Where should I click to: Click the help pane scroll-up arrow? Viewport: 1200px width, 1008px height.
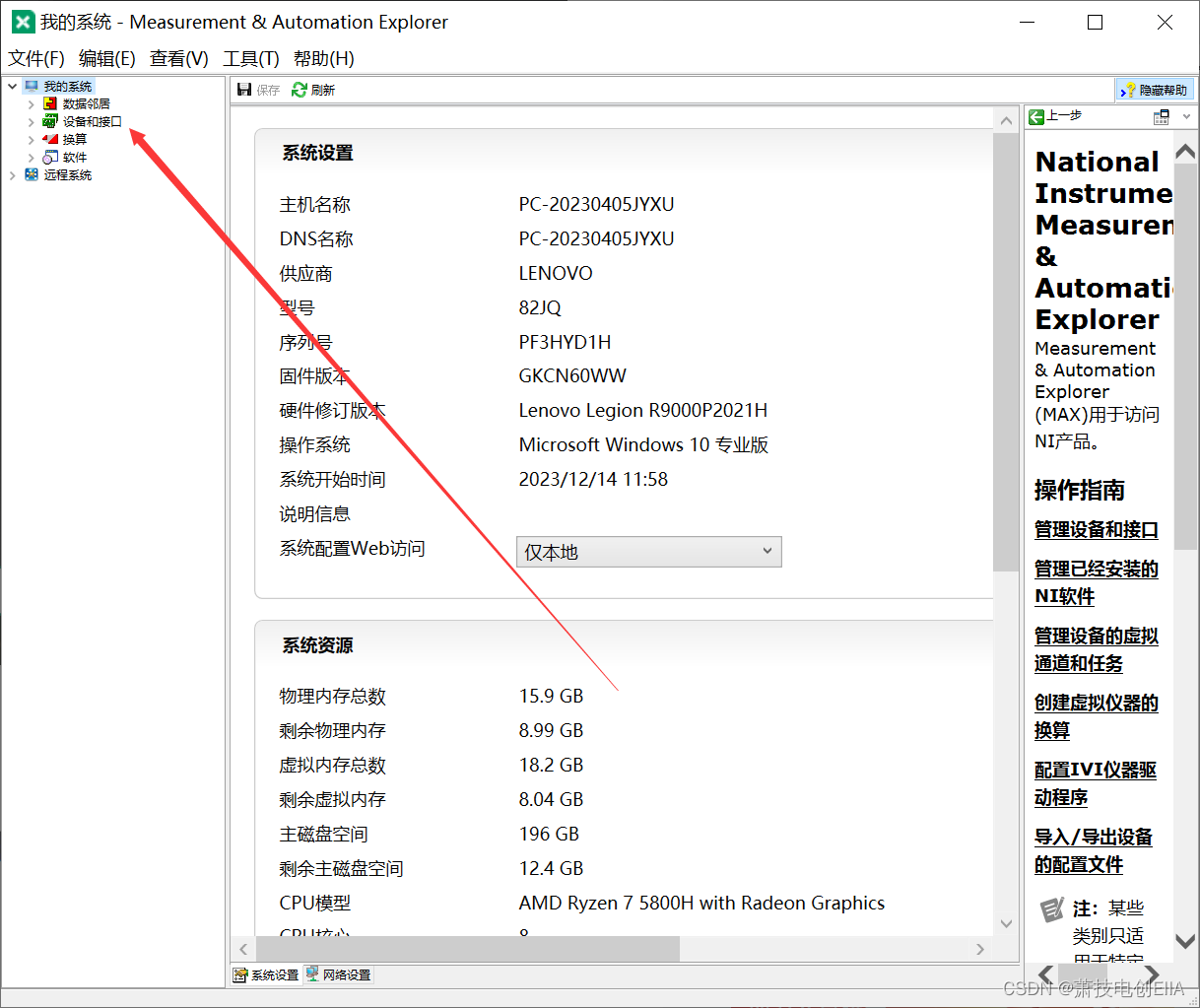[1185, 151]
